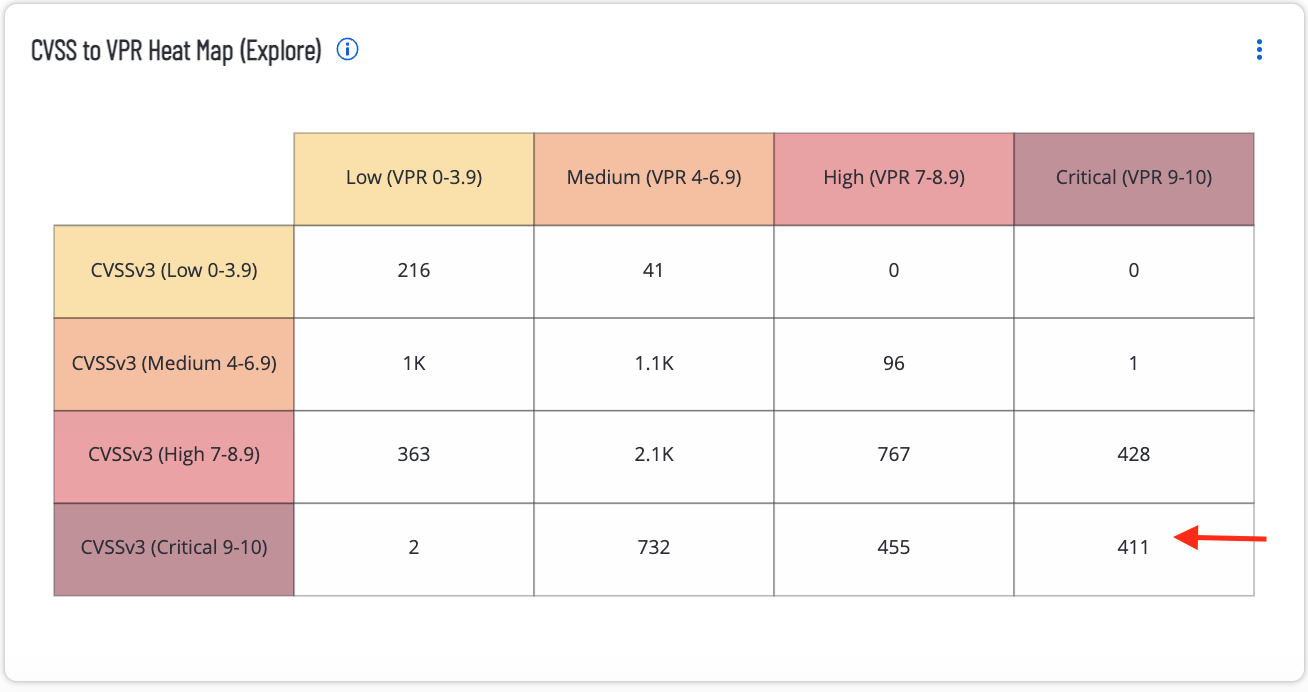Select the 455 Critical CVSS High VPR cell
This screenshot has height=692, width=1308.
(x=894, y=548)
